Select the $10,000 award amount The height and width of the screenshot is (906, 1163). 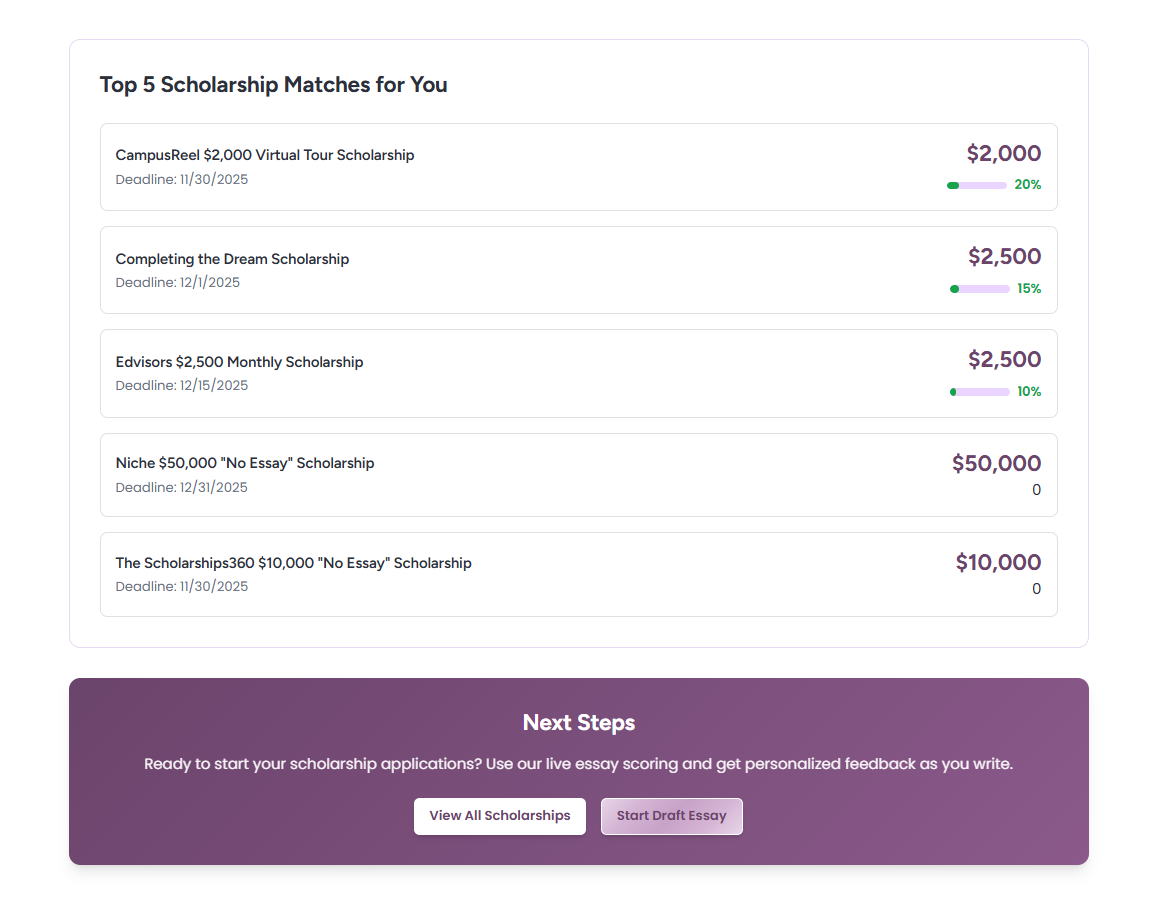click(998, 563)
